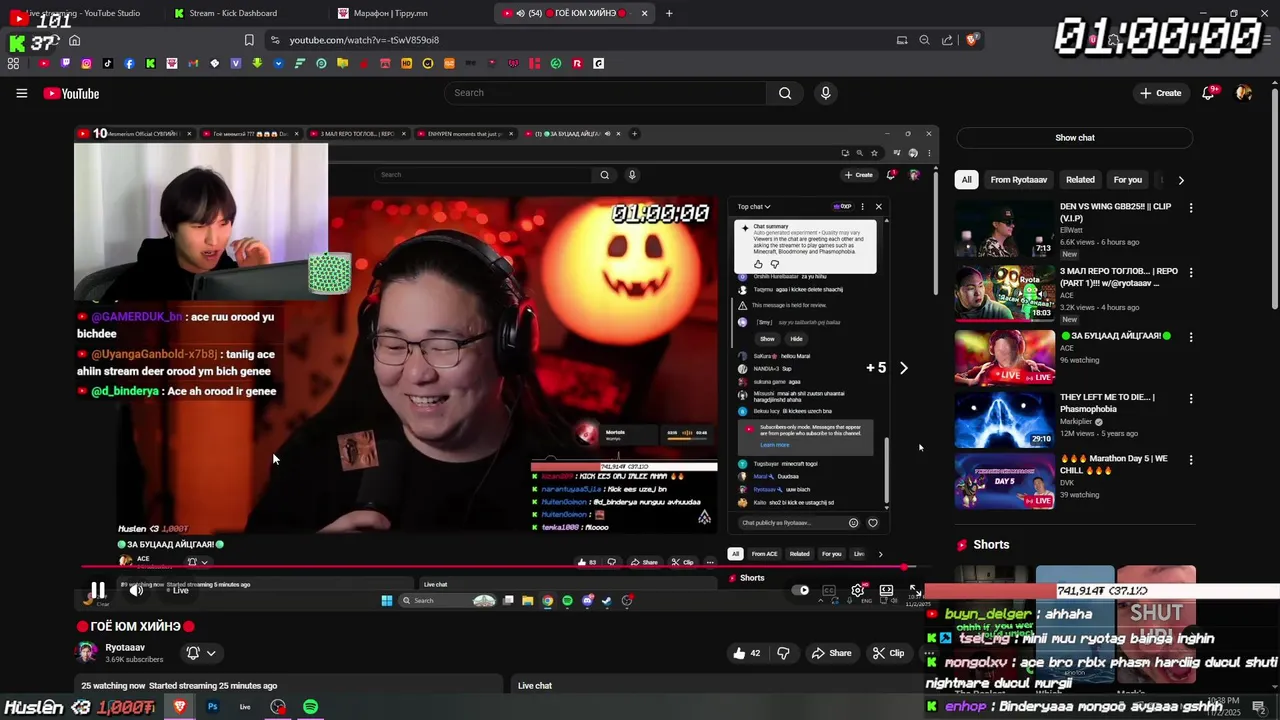Open Instagram bookmark in bookmarks bar
Viewport: 1280px width, 720px height.
coord(86,63)
